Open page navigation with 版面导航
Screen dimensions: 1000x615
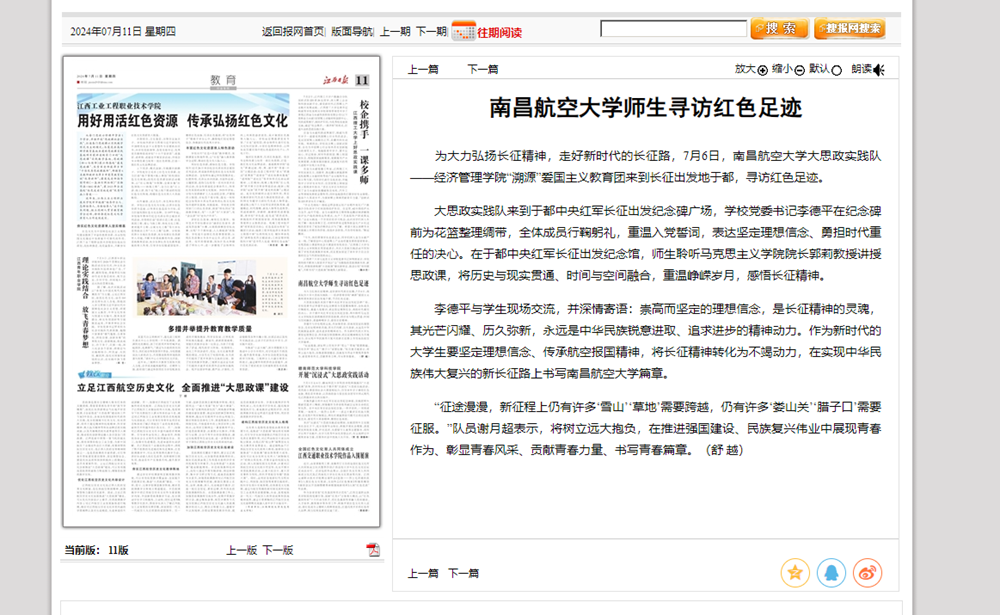click(x=353, y=29)
